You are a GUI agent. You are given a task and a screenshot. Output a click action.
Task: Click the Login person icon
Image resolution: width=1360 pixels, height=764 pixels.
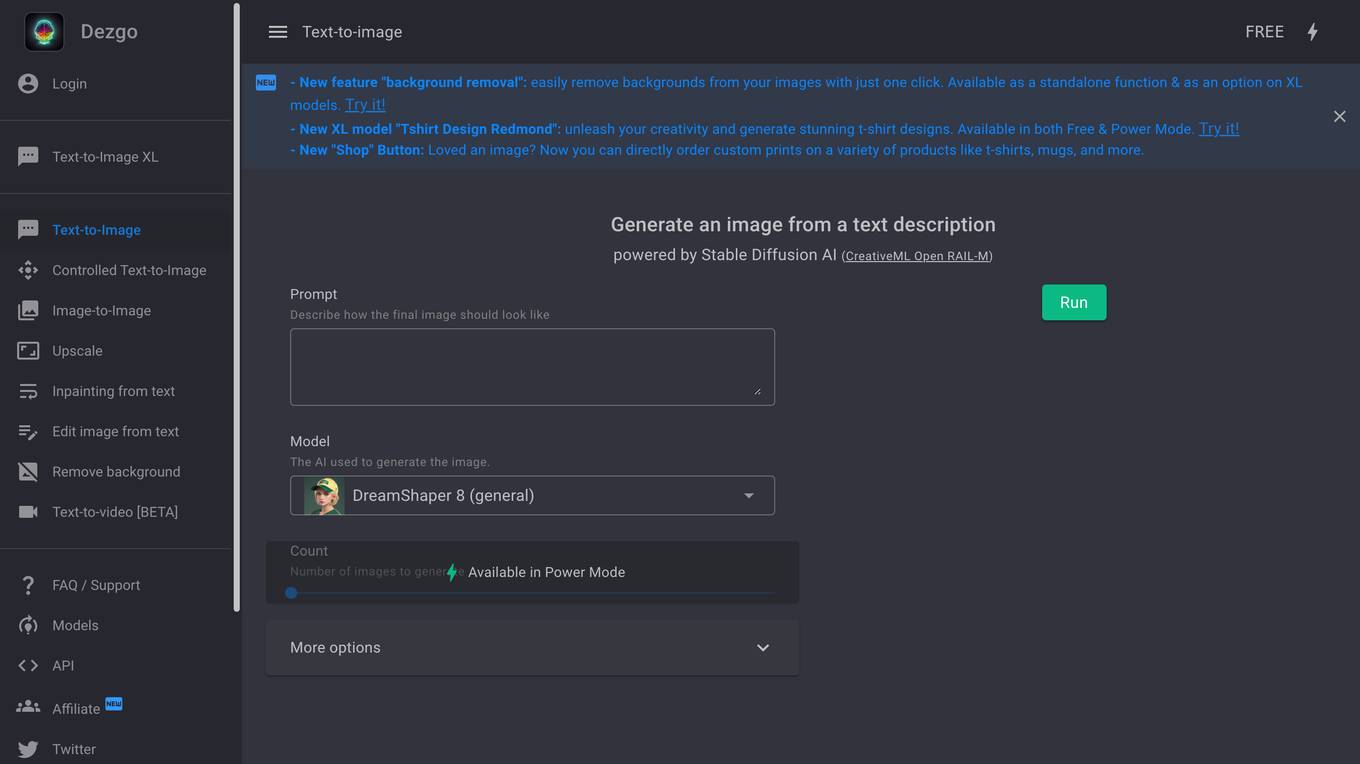28,83
